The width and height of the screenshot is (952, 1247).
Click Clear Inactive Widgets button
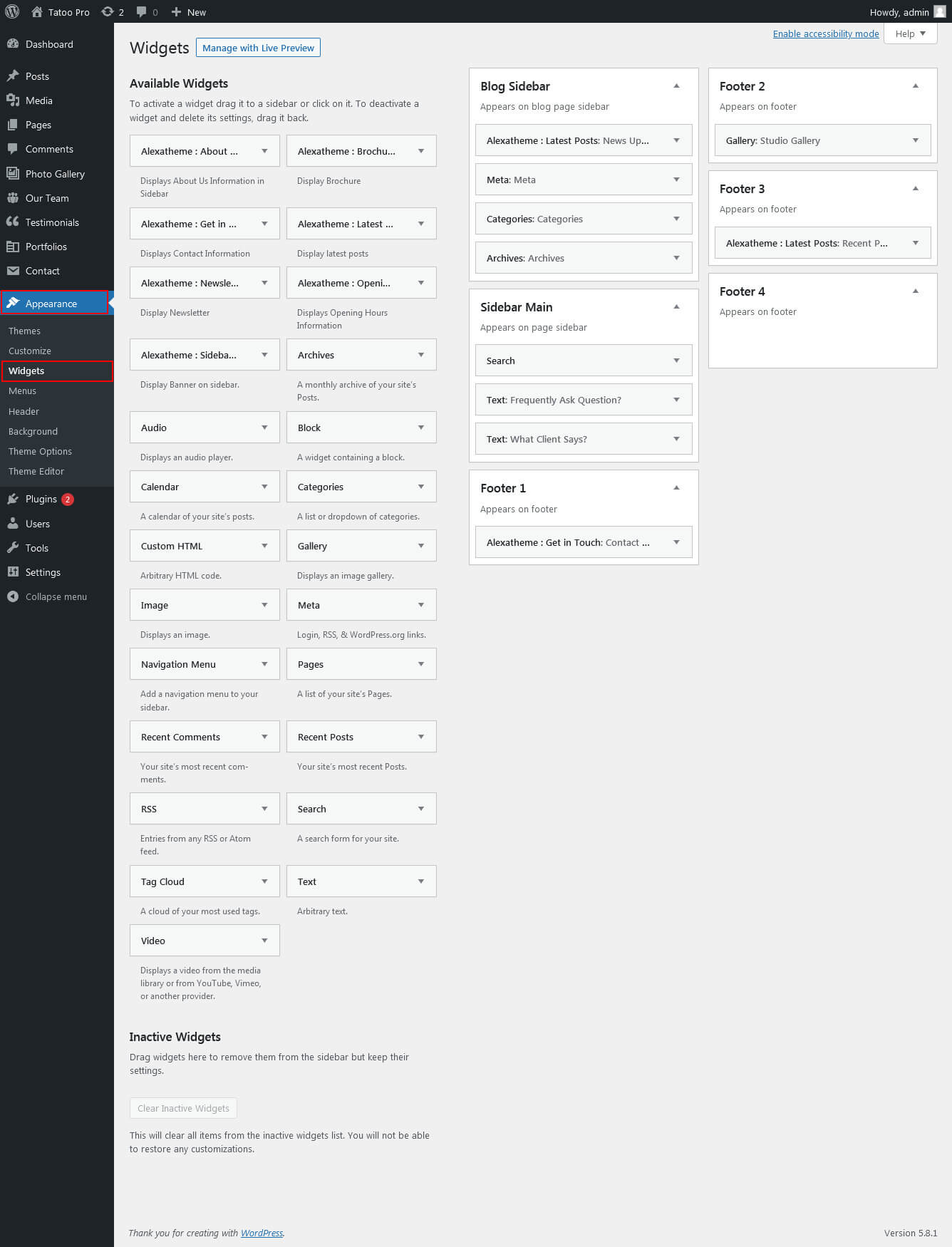[183, 1108]
